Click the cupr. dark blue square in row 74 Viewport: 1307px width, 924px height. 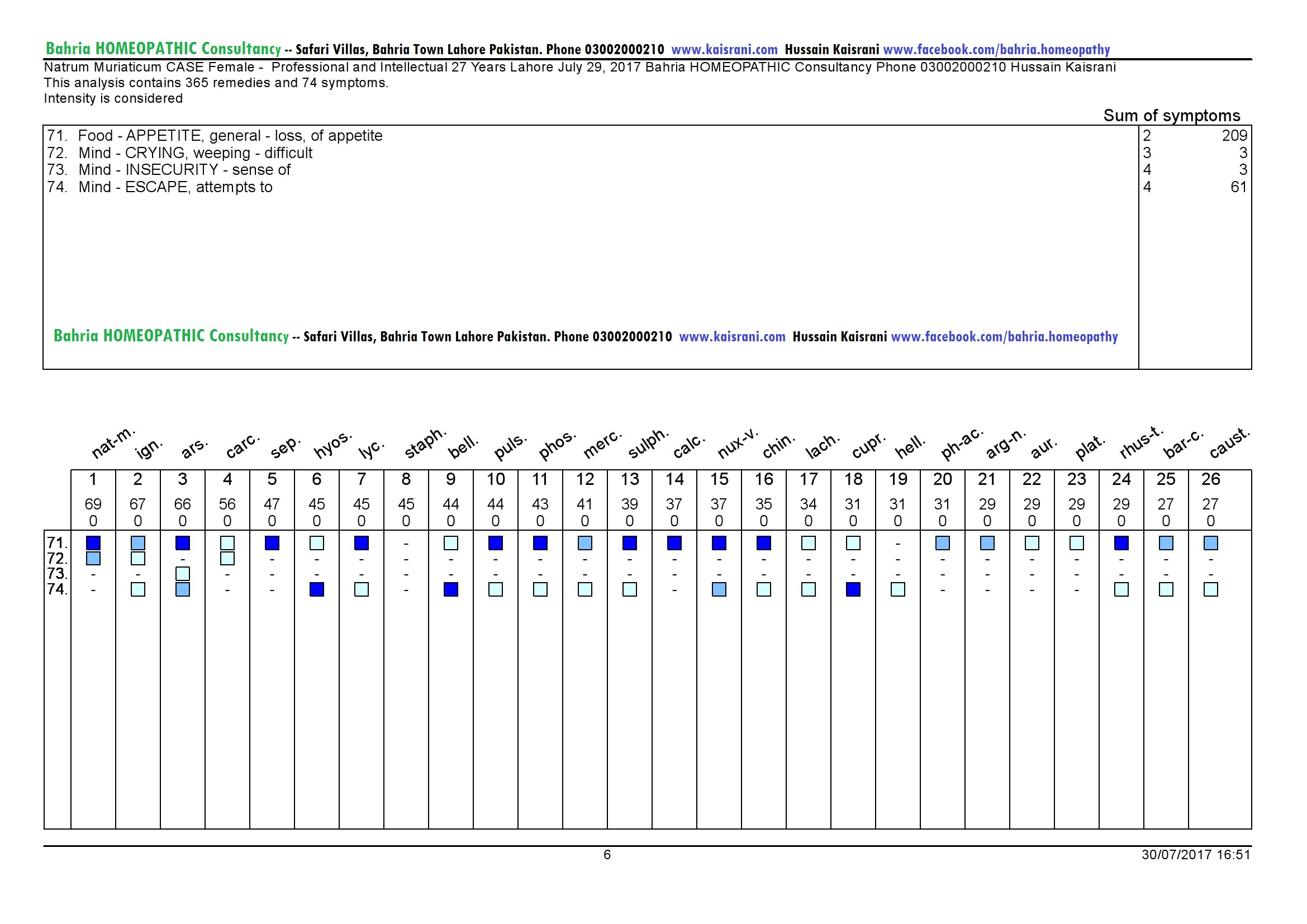tap(853, 589)
